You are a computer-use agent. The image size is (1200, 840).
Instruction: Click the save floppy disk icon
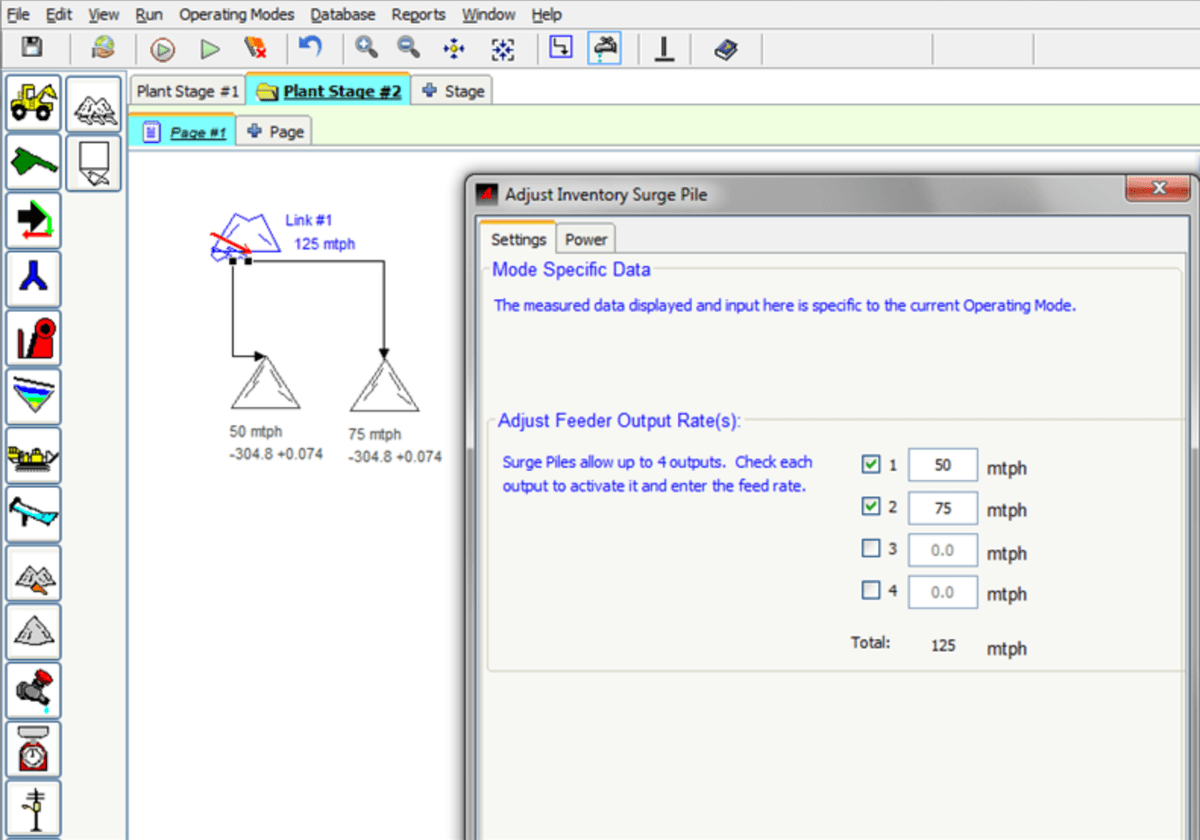click(32, 48)
